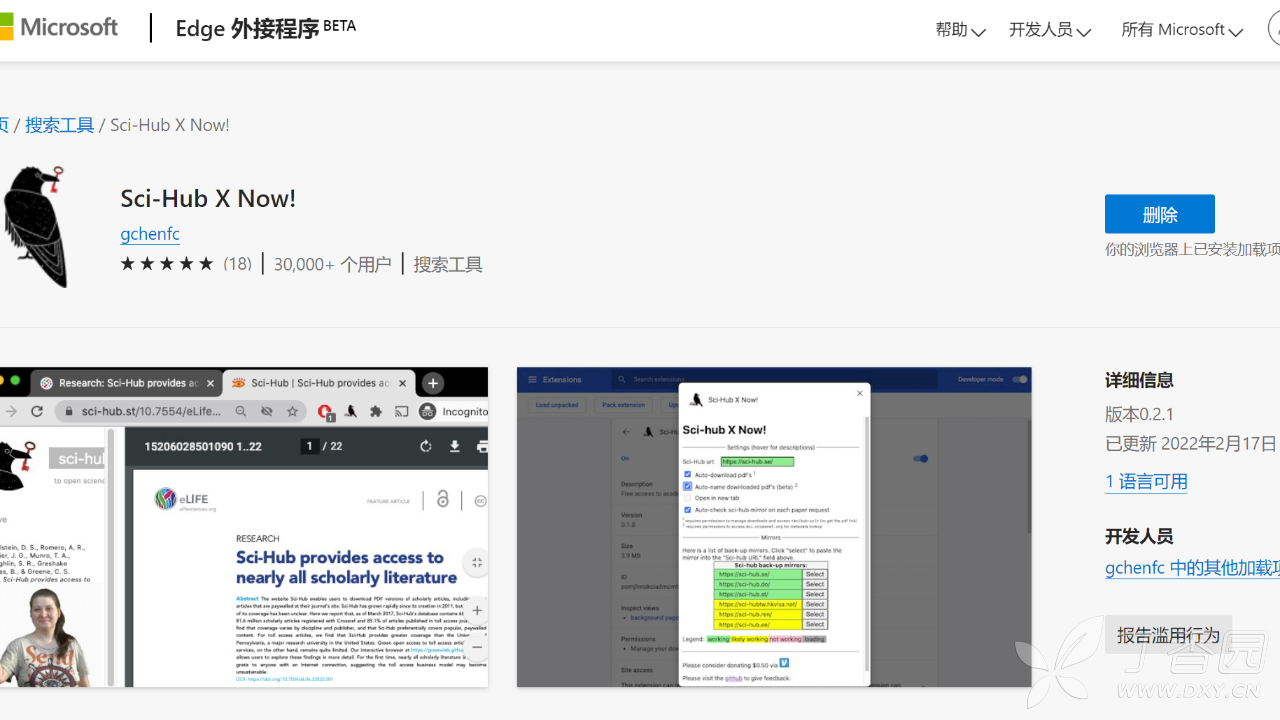The image size is (1280, 720).
Task: Click the Cast icon in the address bar
Action: pos(401,412)
